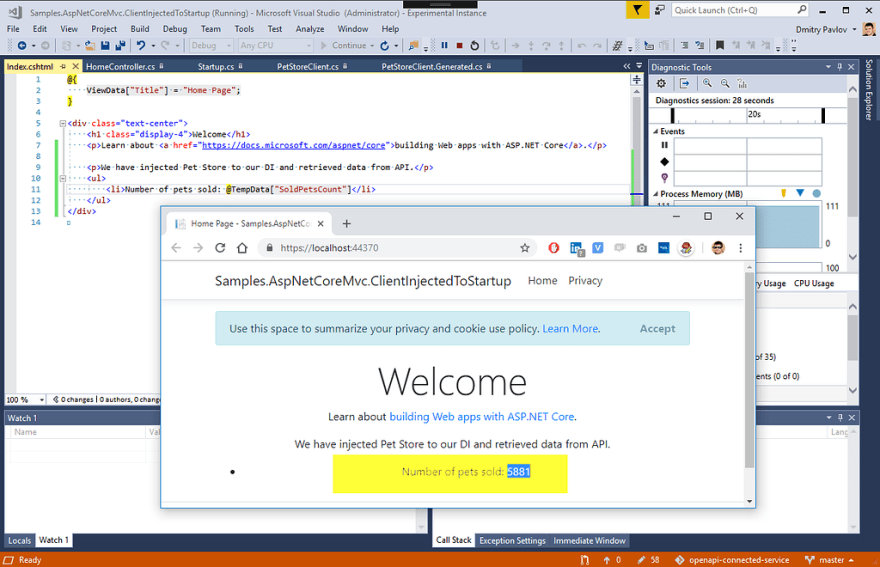Open the Any CPU platform dropdown
Image resolution: width=880 pixels, height=567 pixels.
(x=275, y=45)
